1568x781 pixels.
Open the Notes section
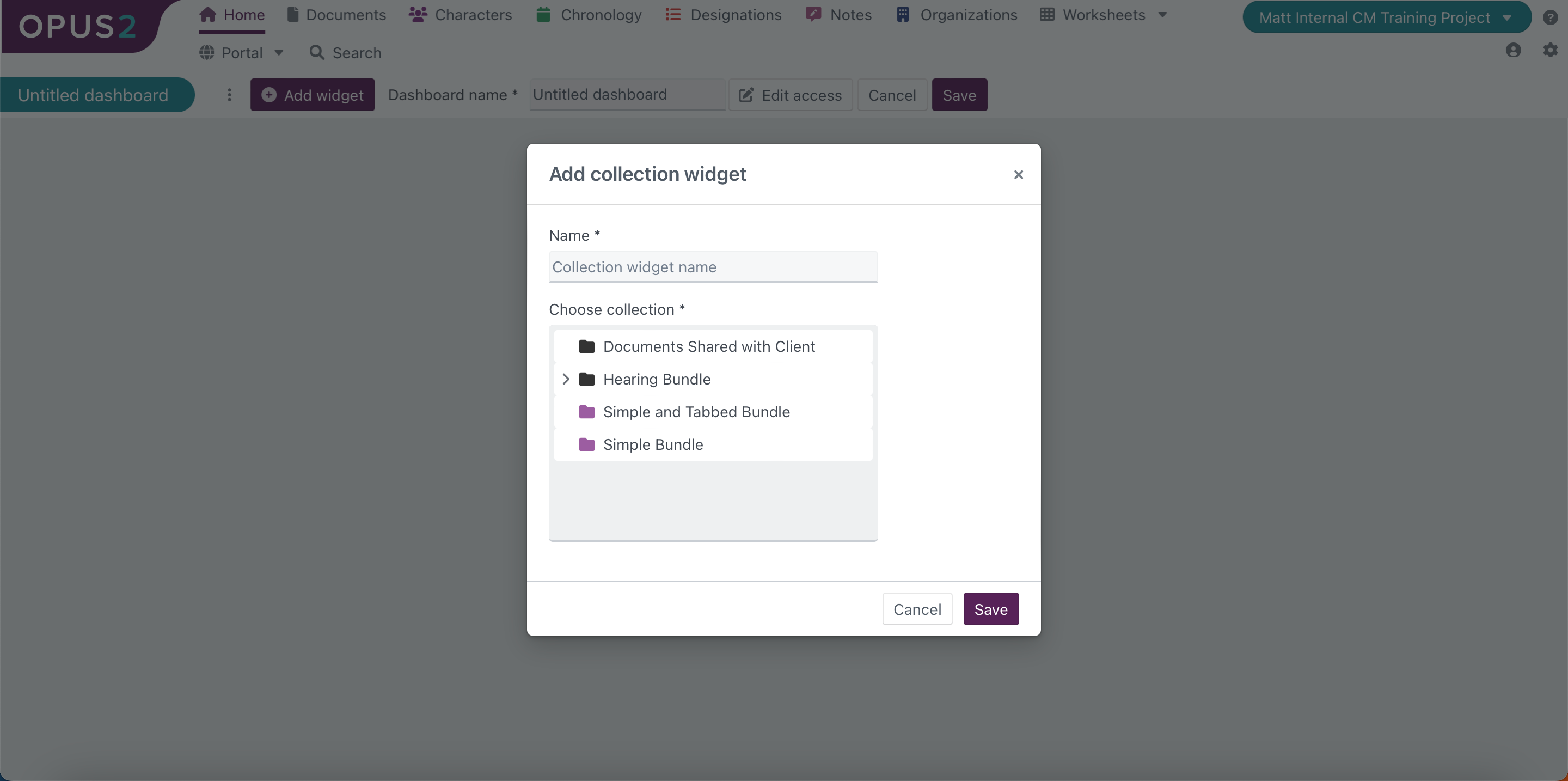[x=838, y=15]
